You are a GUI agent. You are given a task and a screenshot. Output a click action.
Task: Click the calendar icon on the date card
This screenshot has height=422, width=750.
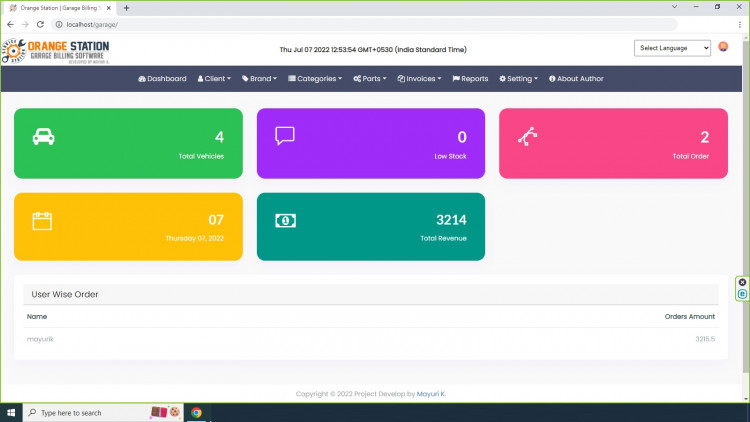42,221
